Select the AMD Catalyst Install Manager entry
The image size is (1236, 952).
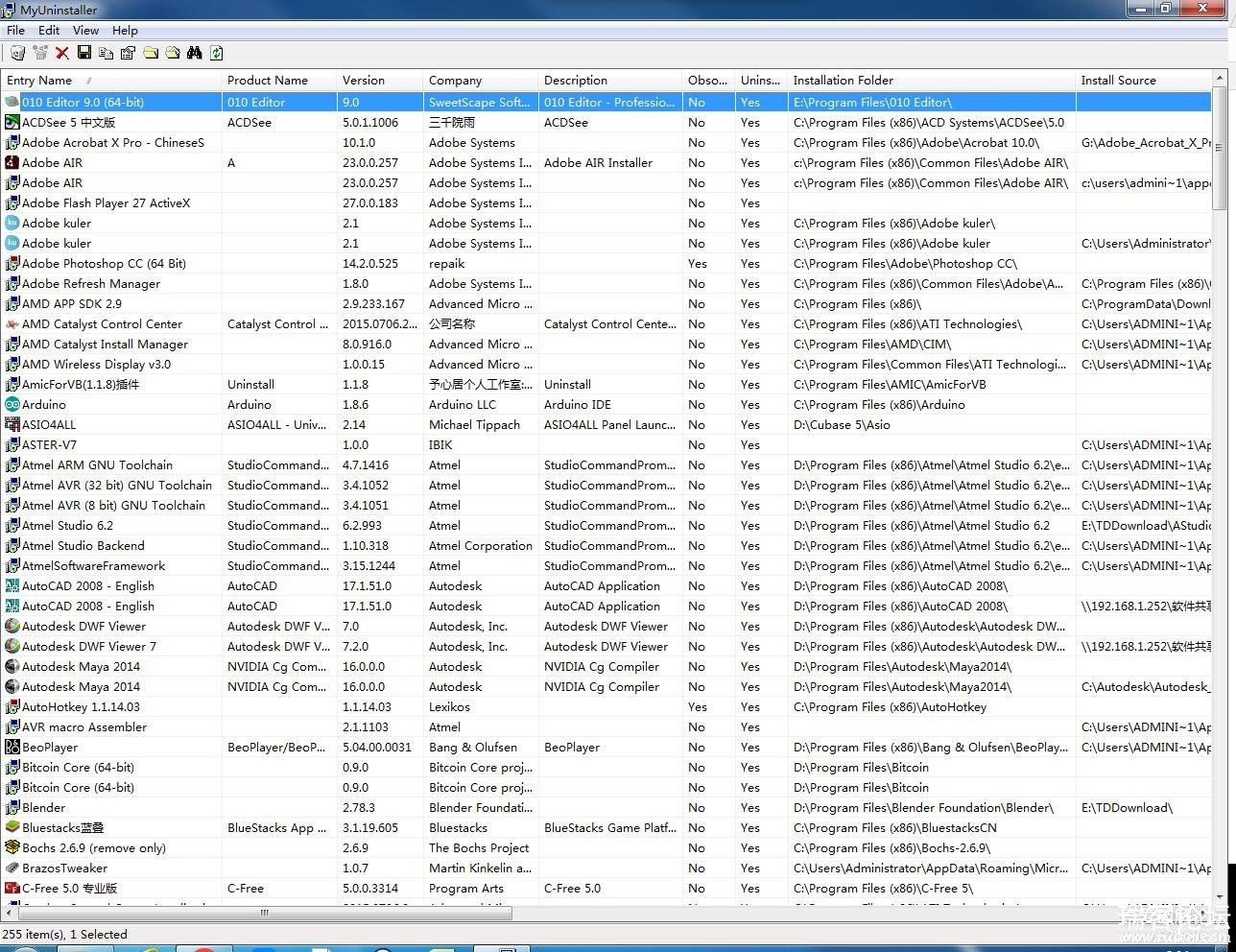coord(105,344)
